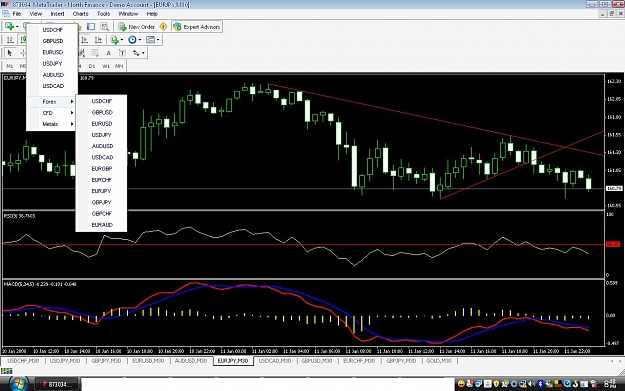Choose EURGBP in the Forex submenu
The height and width of the screenshot is (391, 625).
click(x=102, y=169)
